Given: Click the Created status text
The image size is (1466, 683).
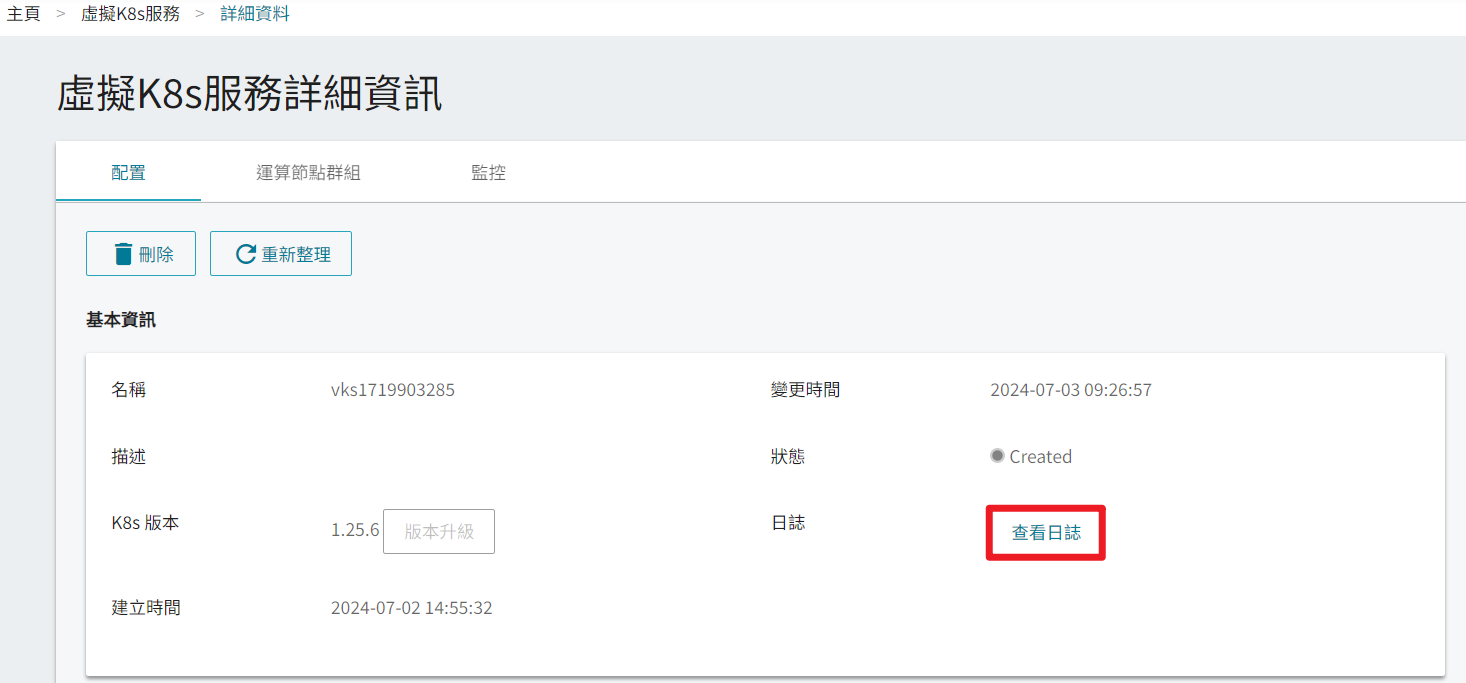Looking at the screenshot, I should tap(1040, 457).
